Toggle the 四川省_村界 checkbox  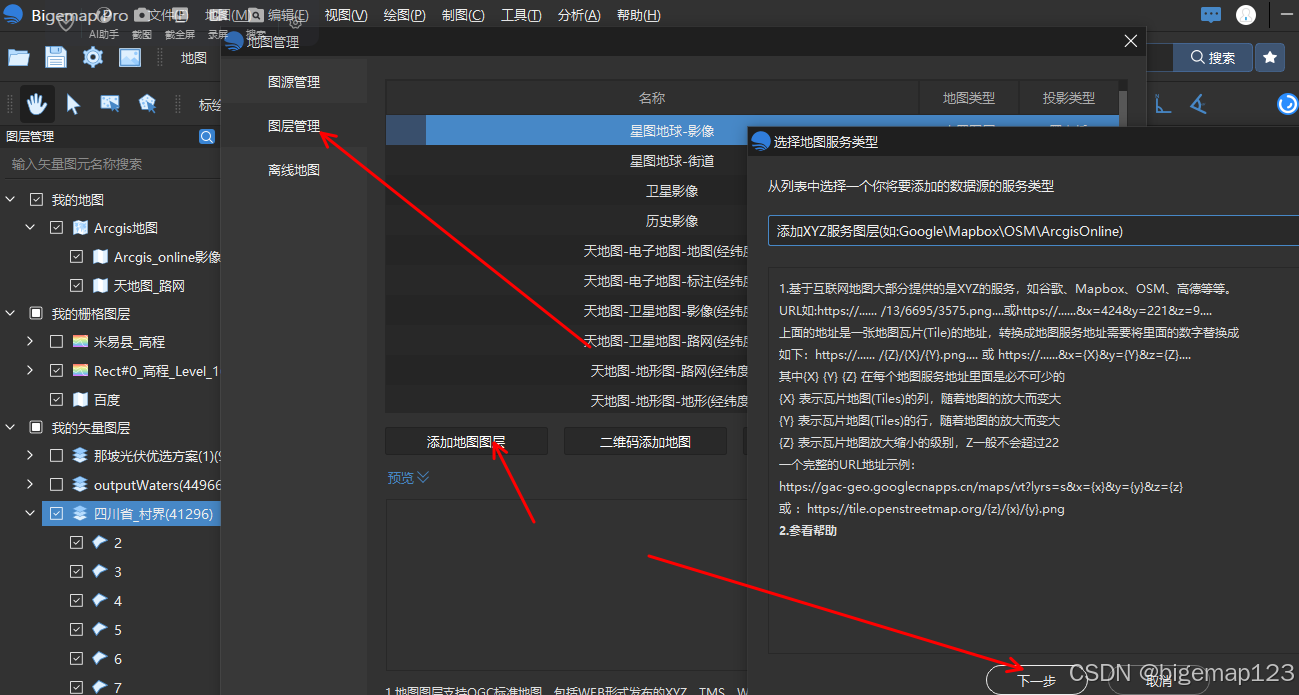coord(56,514)
